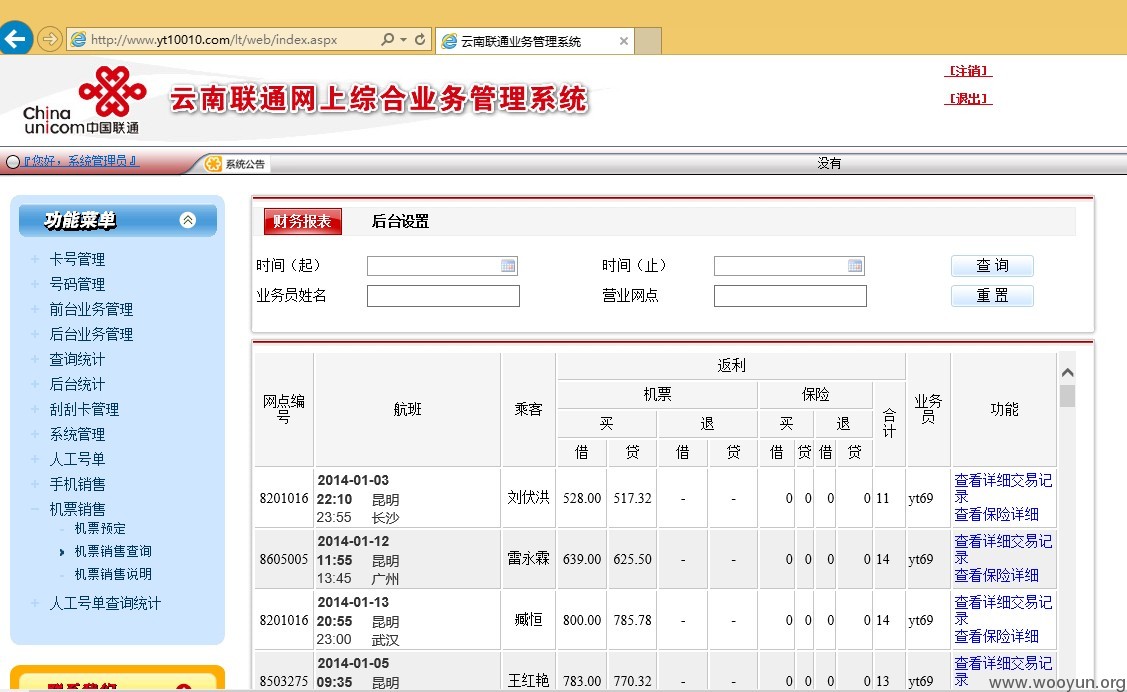The image size is (1127, 692).
Task: Click the browser back arrow button
Action: 15,38
